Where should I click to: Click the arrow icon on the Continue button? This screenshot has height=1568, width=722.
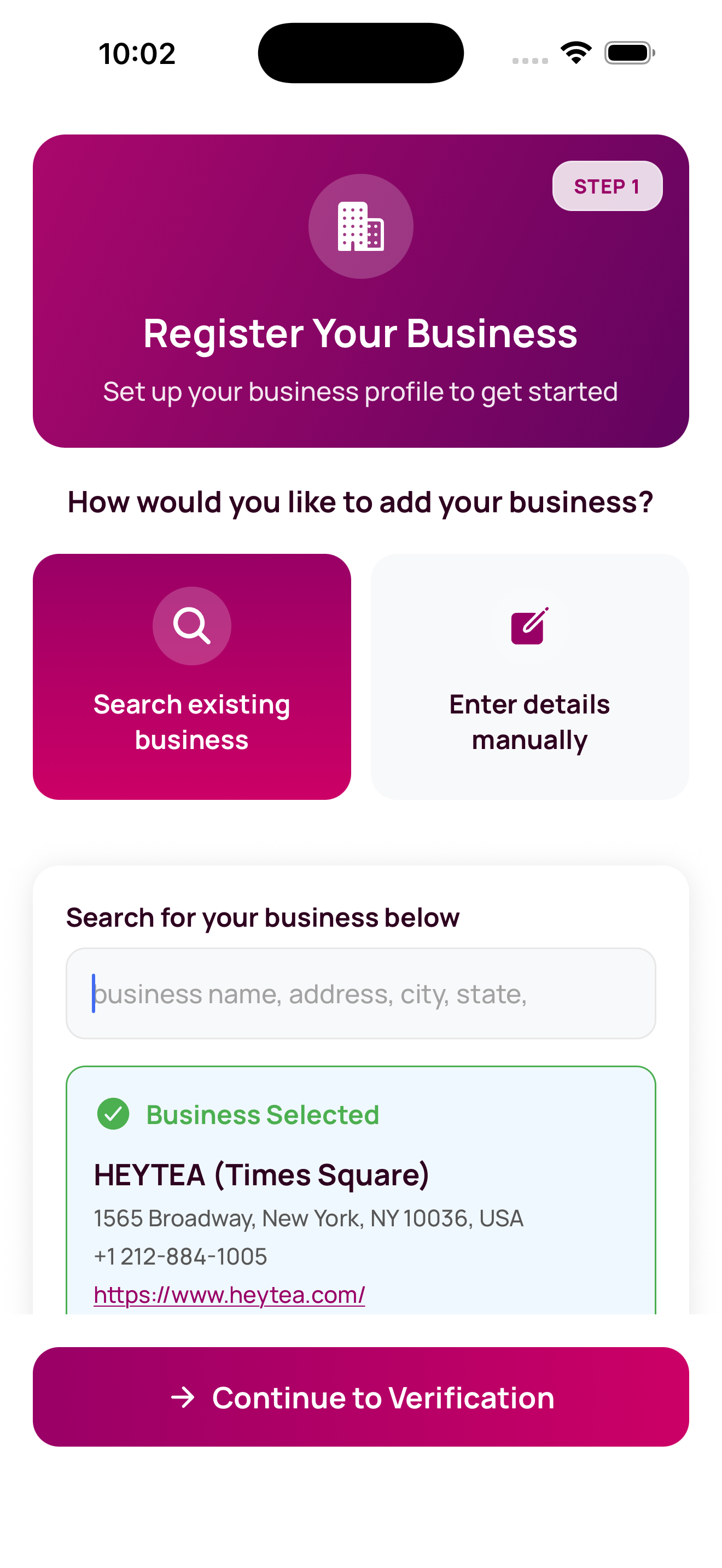[x=184, y=1398]
